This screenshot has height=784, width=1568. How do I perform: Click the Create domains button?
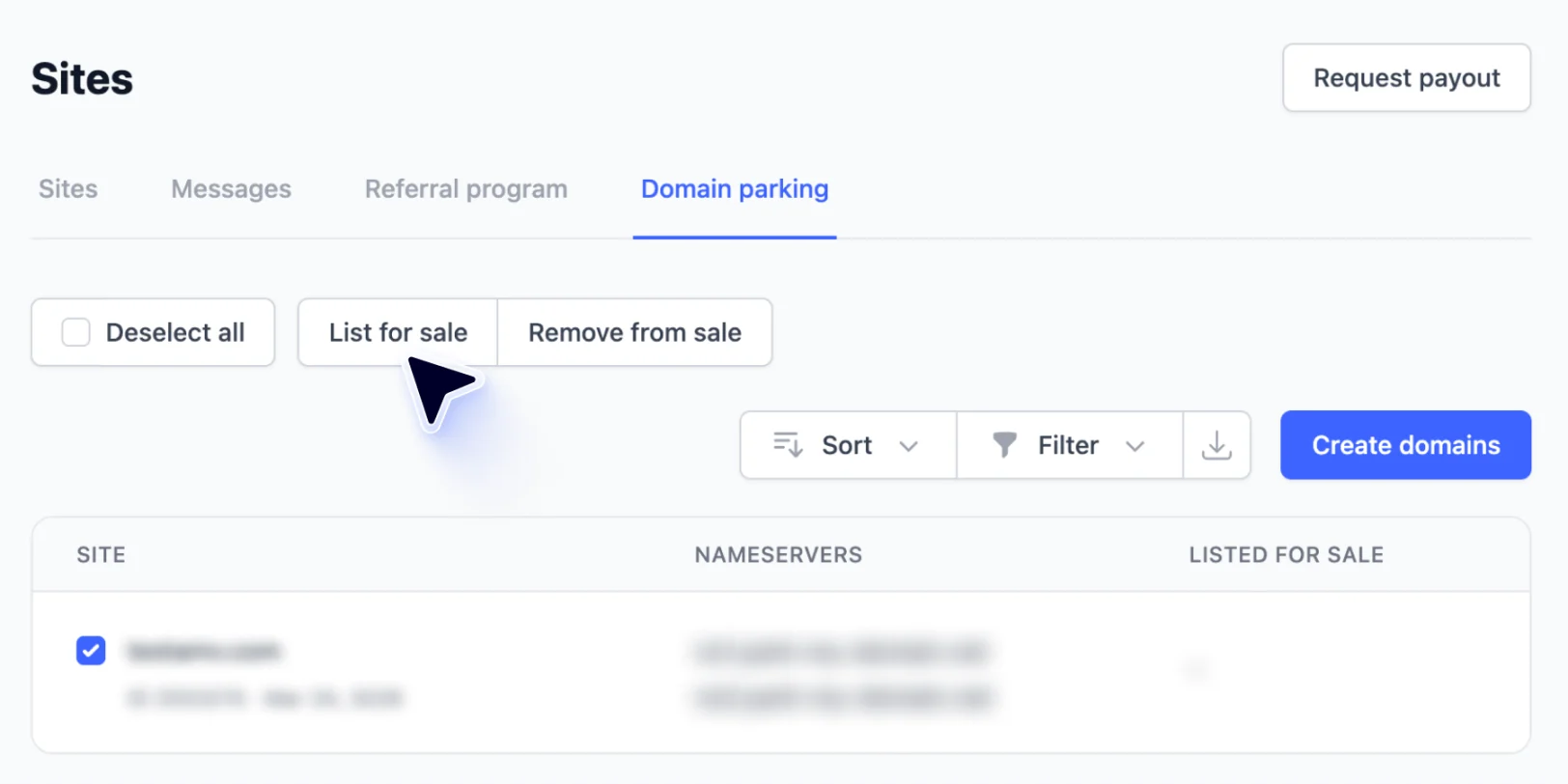coord(1405,445)
